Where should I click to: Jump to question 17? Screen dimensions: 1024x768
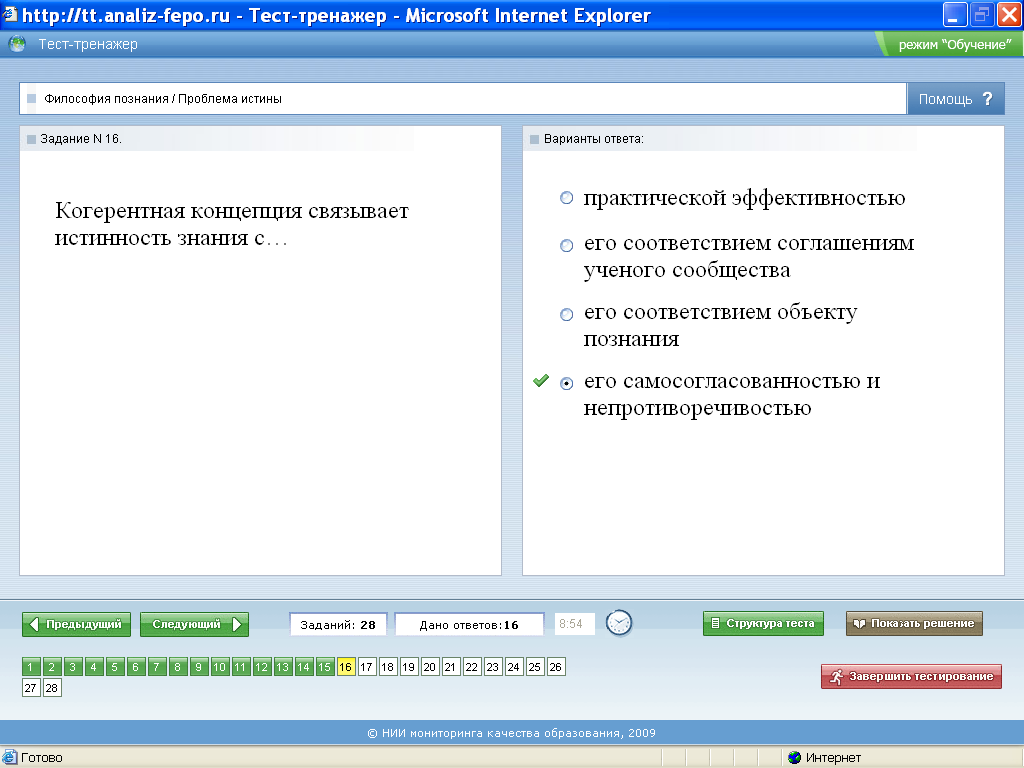tap(366, 667)
